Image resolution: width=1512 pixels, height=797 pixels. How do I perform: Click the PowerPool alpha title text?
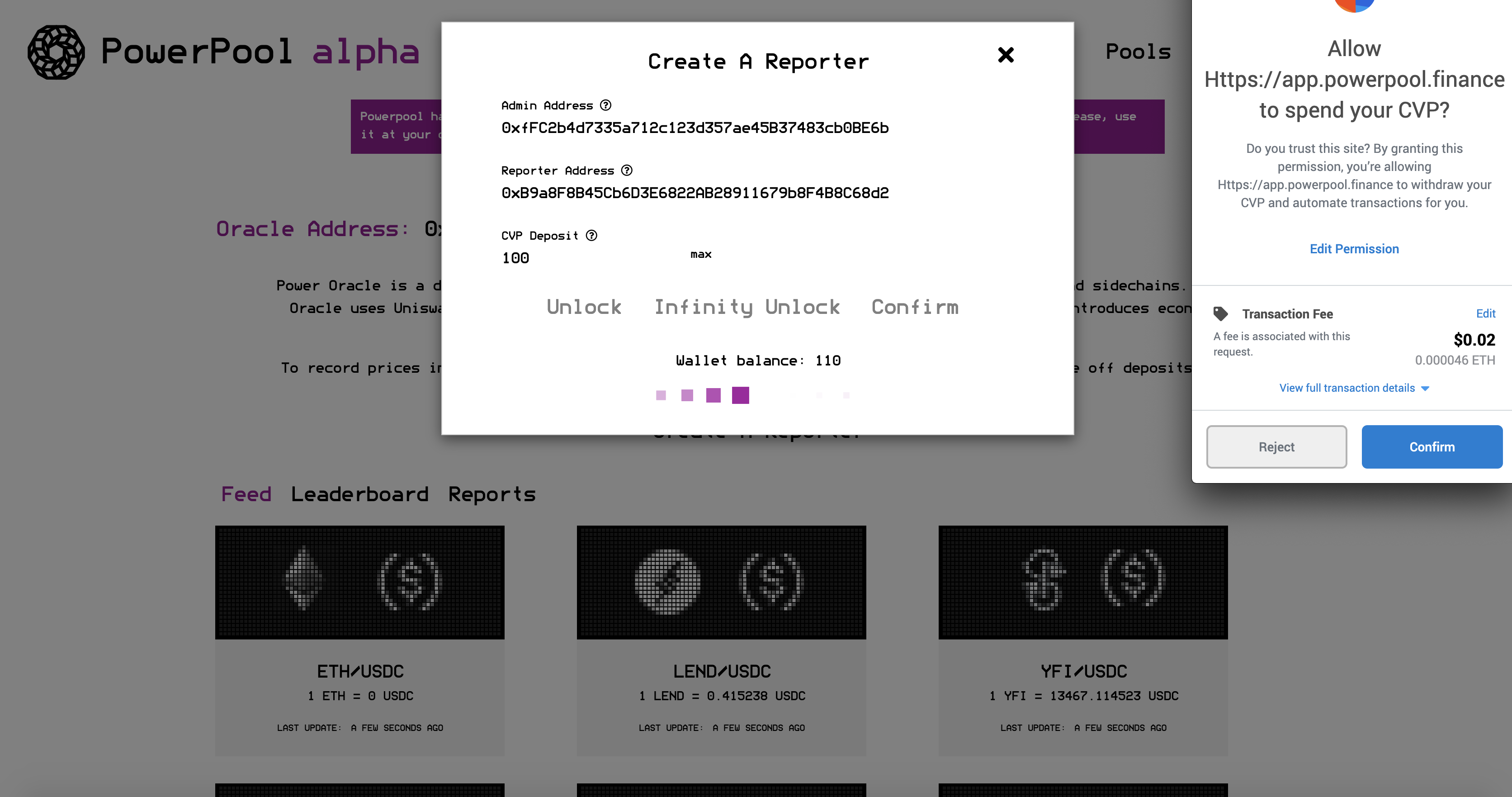[x=260, y=52]
